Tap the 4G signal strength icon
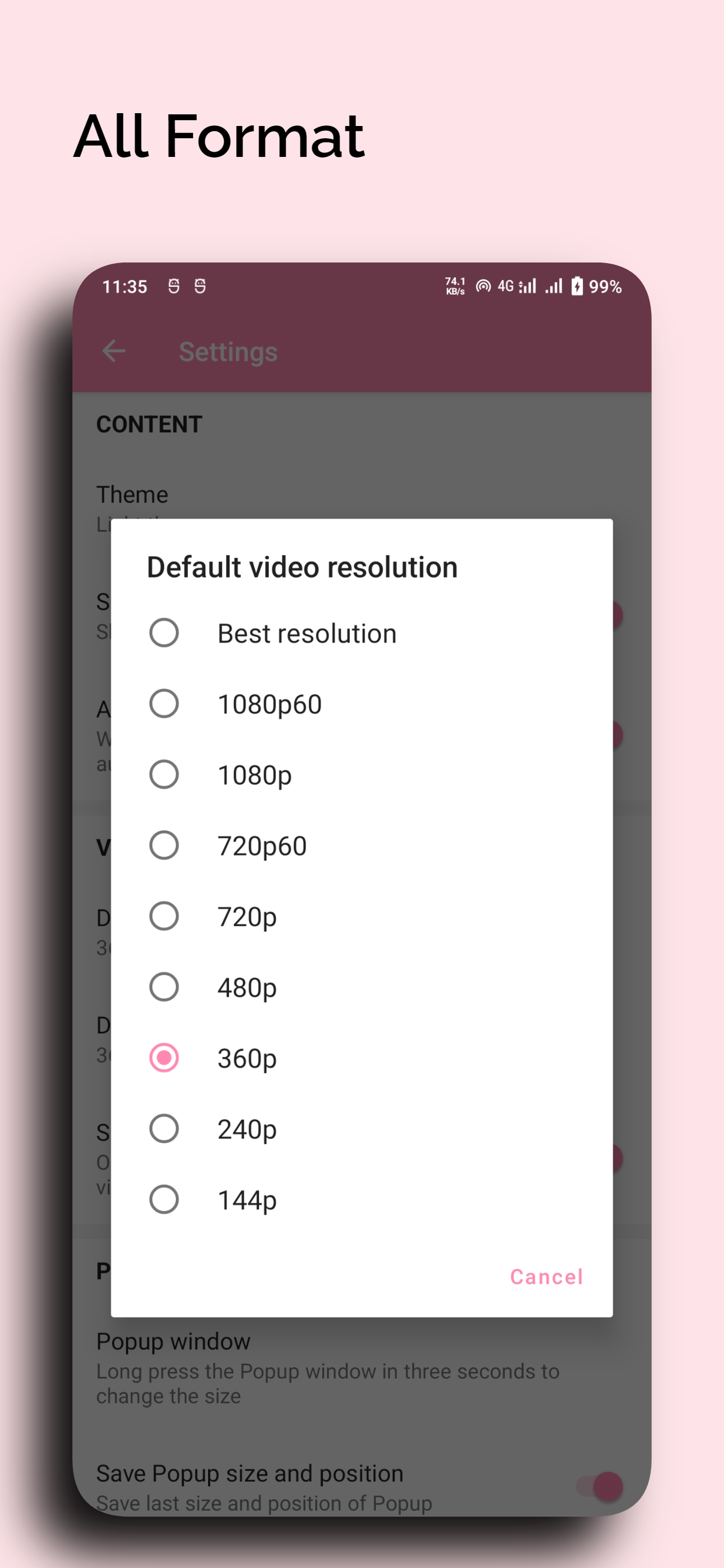The width and height of the screenshot is (724, 1568). tap(517, 286)
